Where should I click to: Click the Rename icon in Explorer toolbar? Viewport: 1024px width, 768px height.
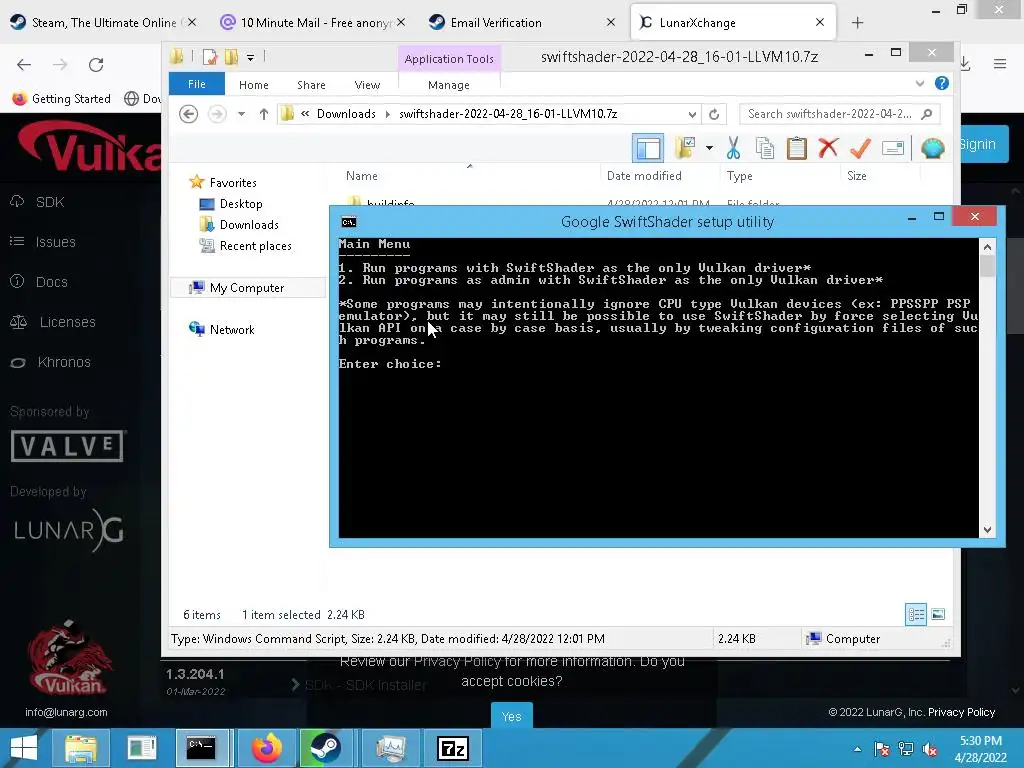pyautogui.click(x=893, y=148)
